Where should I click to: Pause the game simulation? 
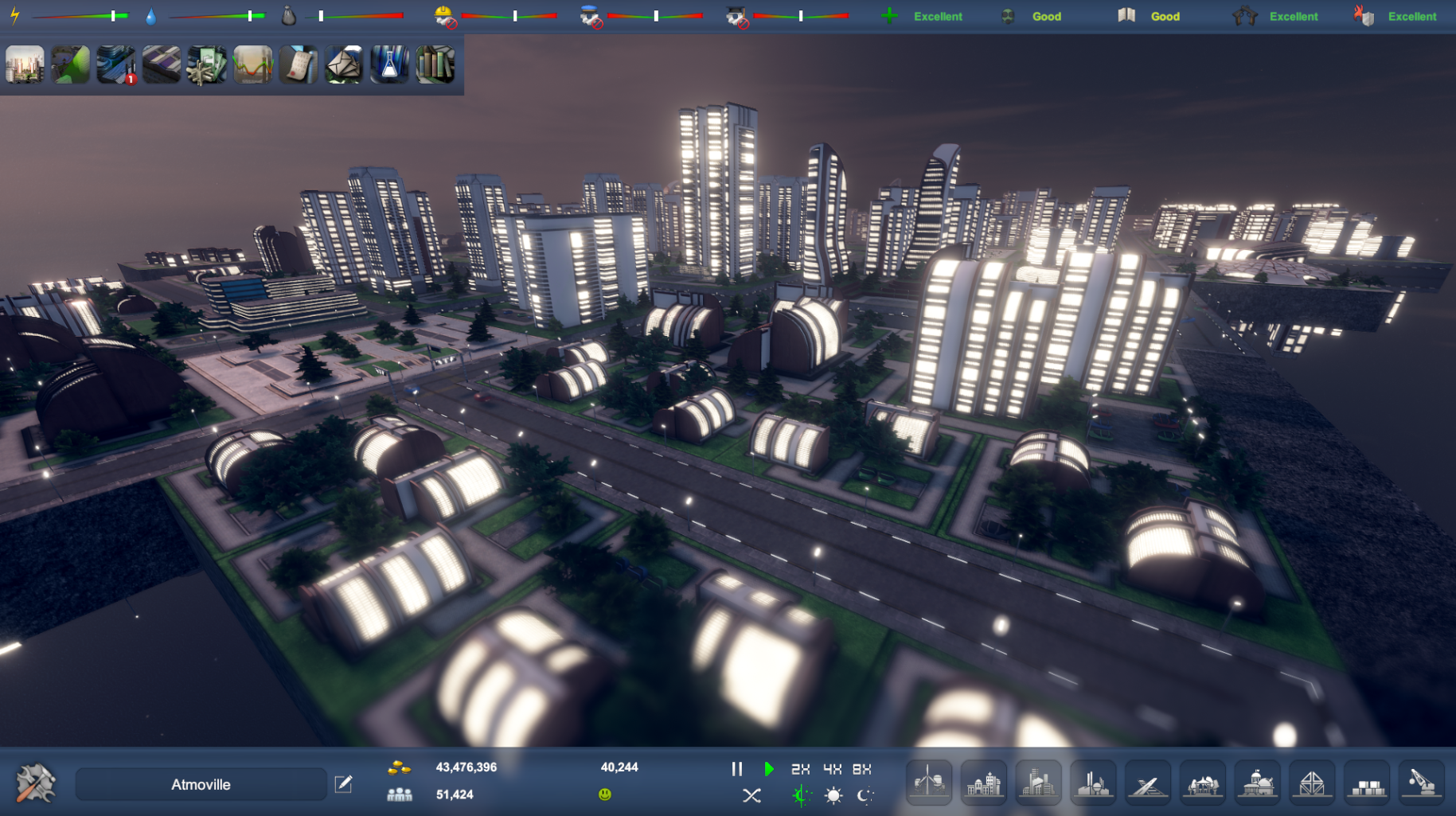pos(736,769)
